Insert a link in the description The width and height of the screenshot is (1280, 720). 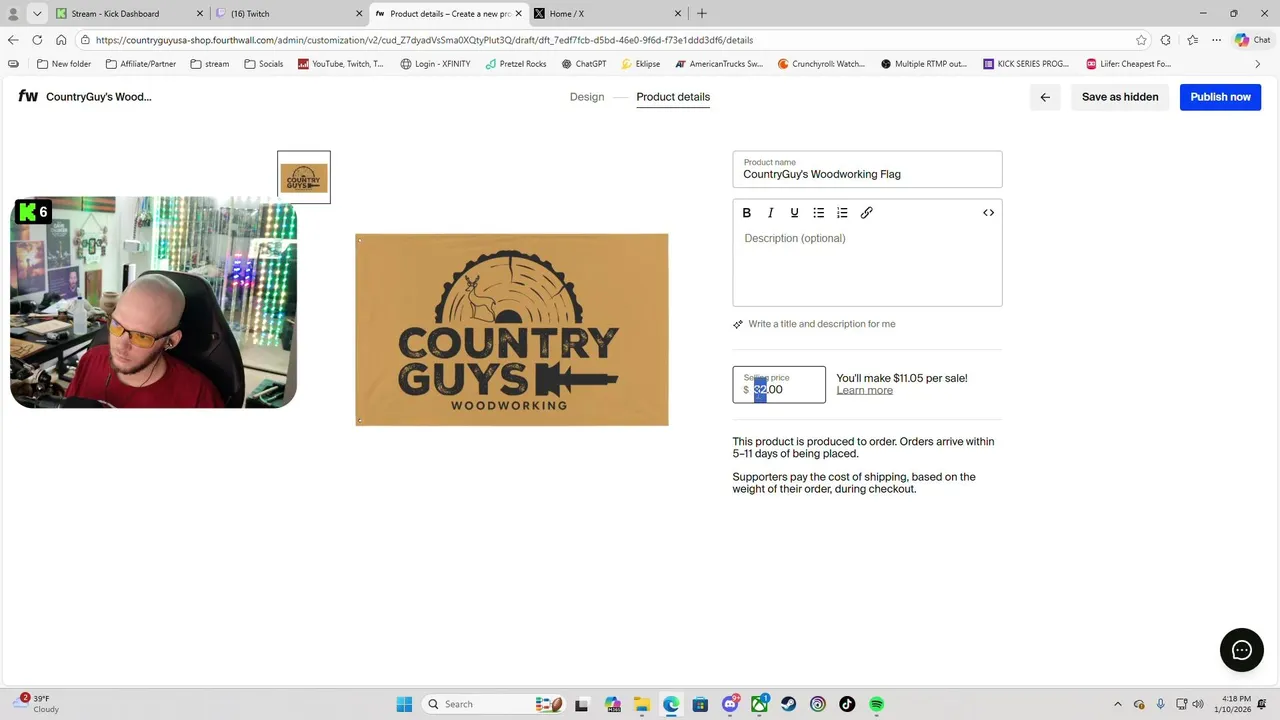(x=867, y=213)
